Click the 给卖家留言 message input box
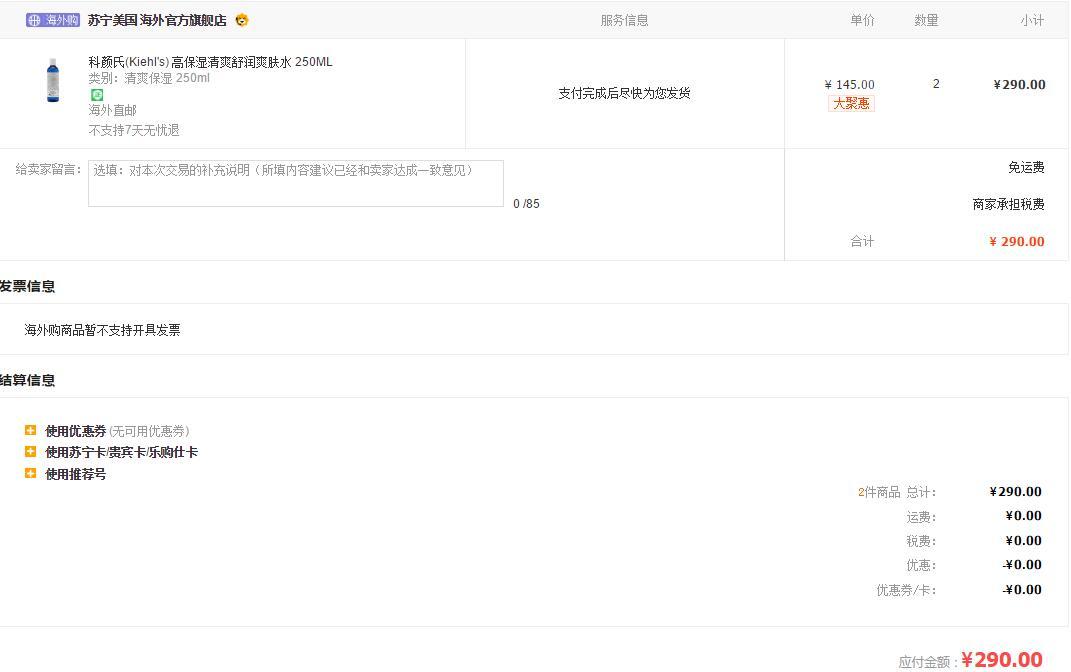The width and height of the screenshot is (1071, 672). pos(296,183)
